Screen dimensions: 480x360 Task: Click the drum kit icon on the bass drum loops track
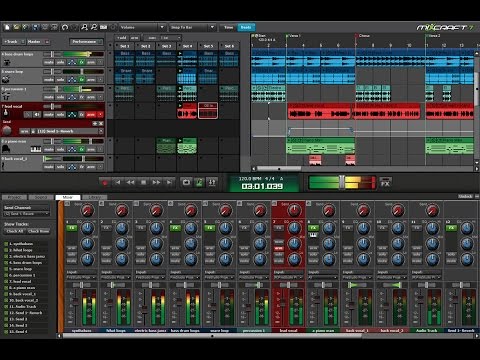click(x=7, y=62)
